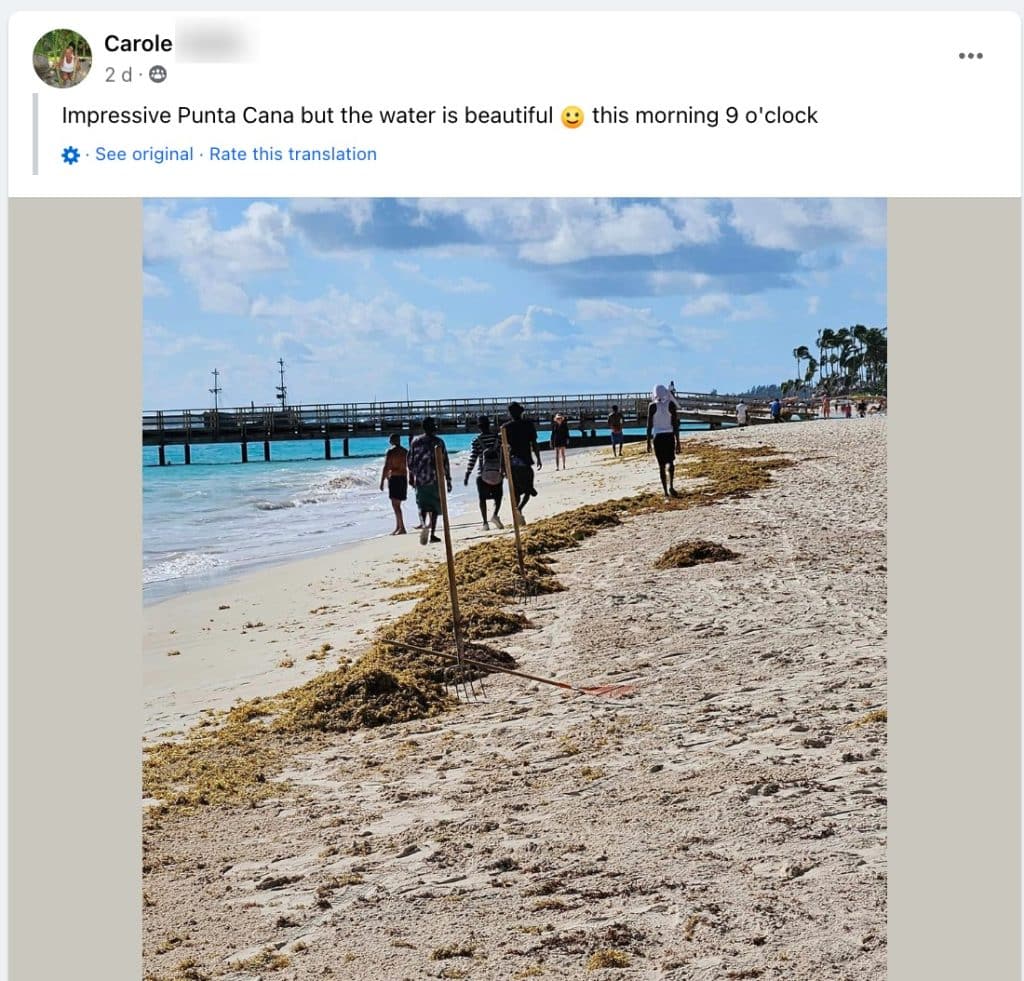Click the translation settings gear icon
Viewport: 1024px width, 981px height.
coord(70,155)
